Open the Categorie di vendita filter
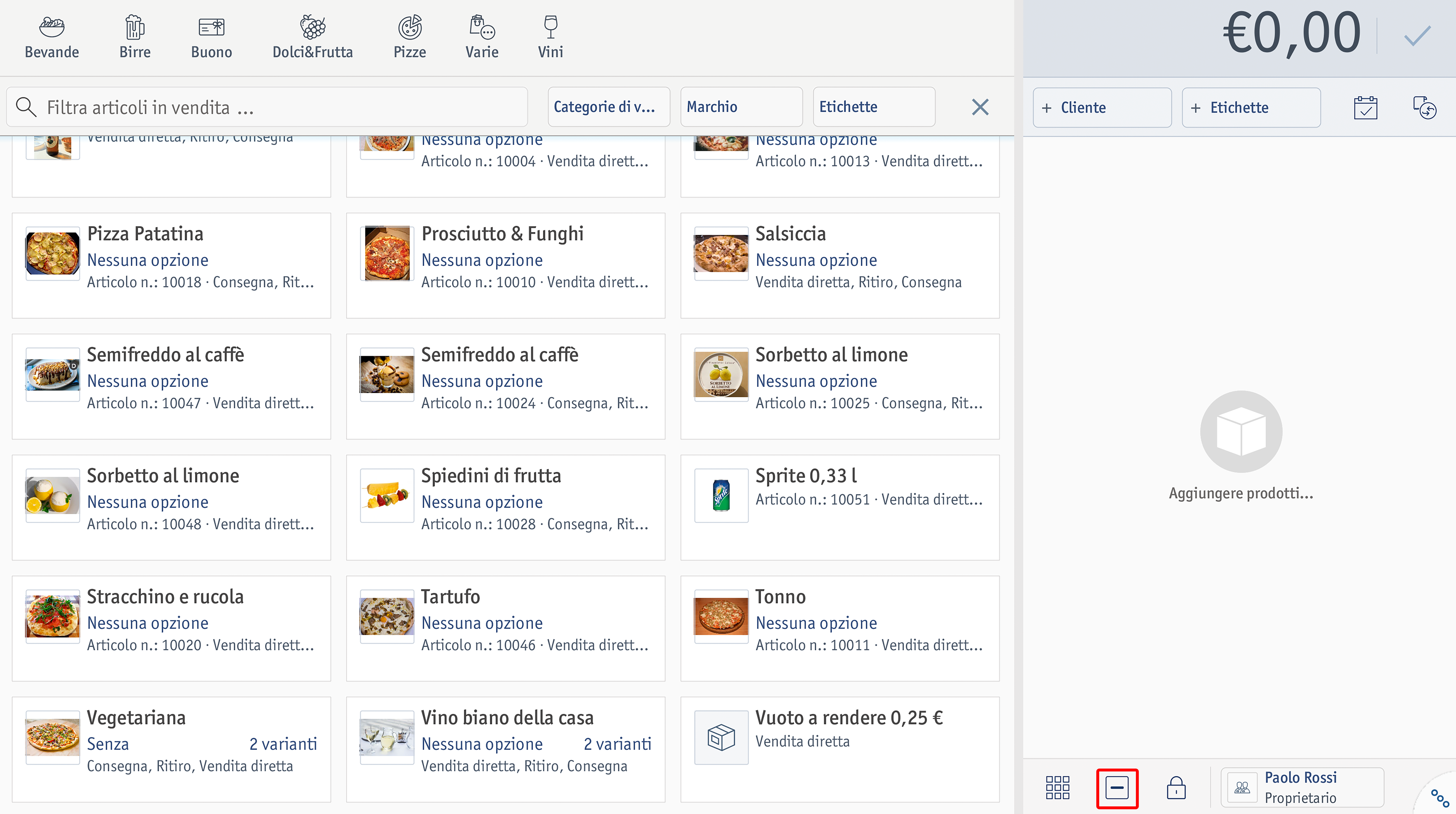This screenshot has width=1456, height=814. [x=609, y=107]
